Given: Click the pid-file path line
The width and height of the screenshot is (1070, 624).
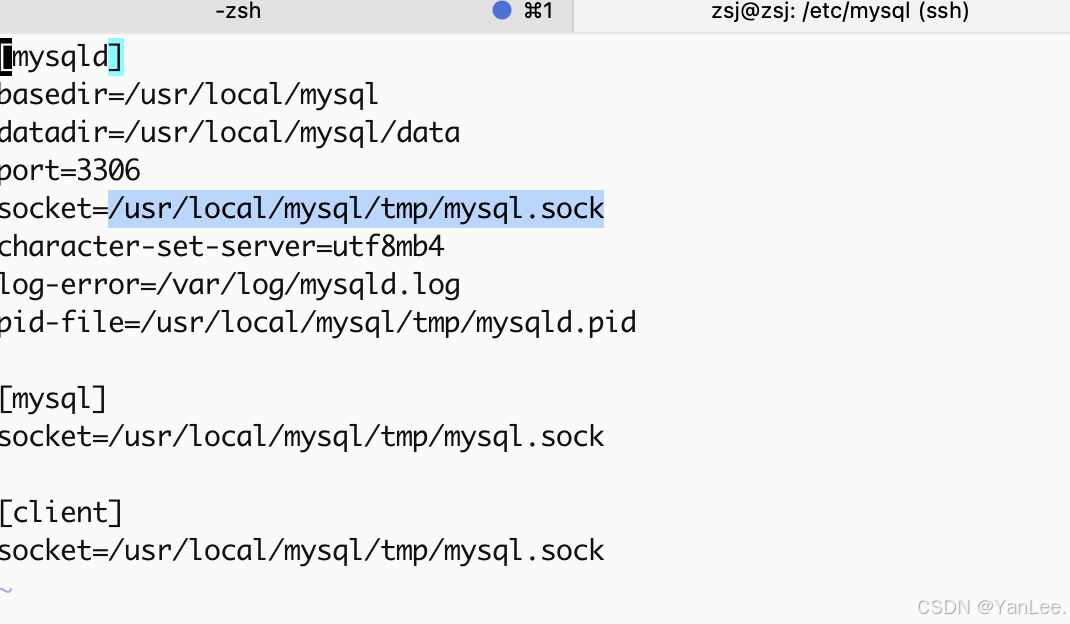Looking at the screenshot, I should [318, 322].
